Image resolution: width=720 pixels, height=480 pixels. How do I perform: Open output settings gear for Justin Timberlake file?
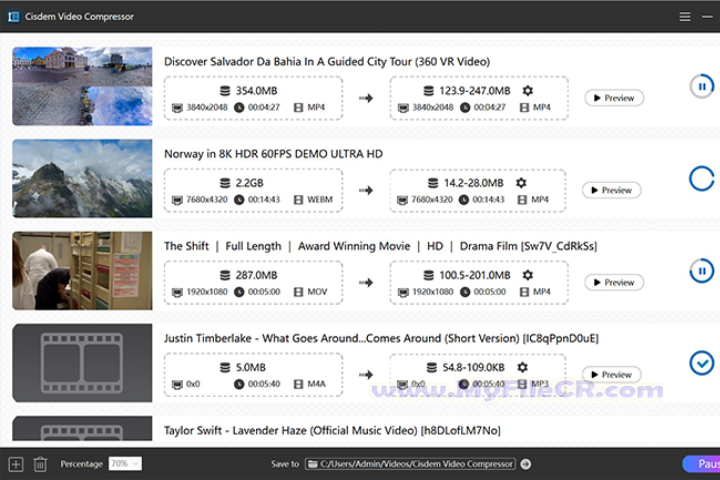pos(522,367)
